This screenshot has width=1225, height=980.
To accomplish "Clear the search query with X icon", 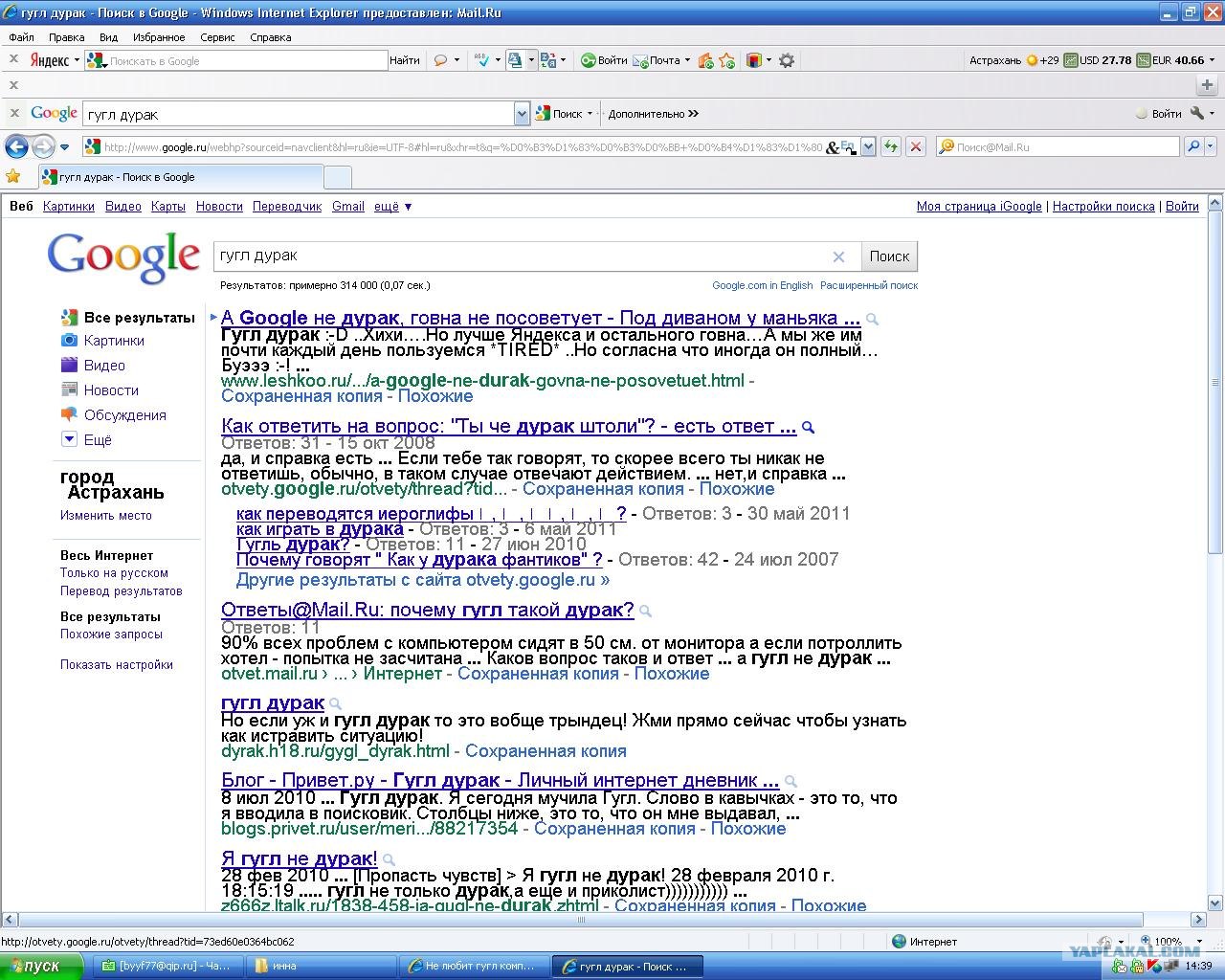I will click(838, 256).
